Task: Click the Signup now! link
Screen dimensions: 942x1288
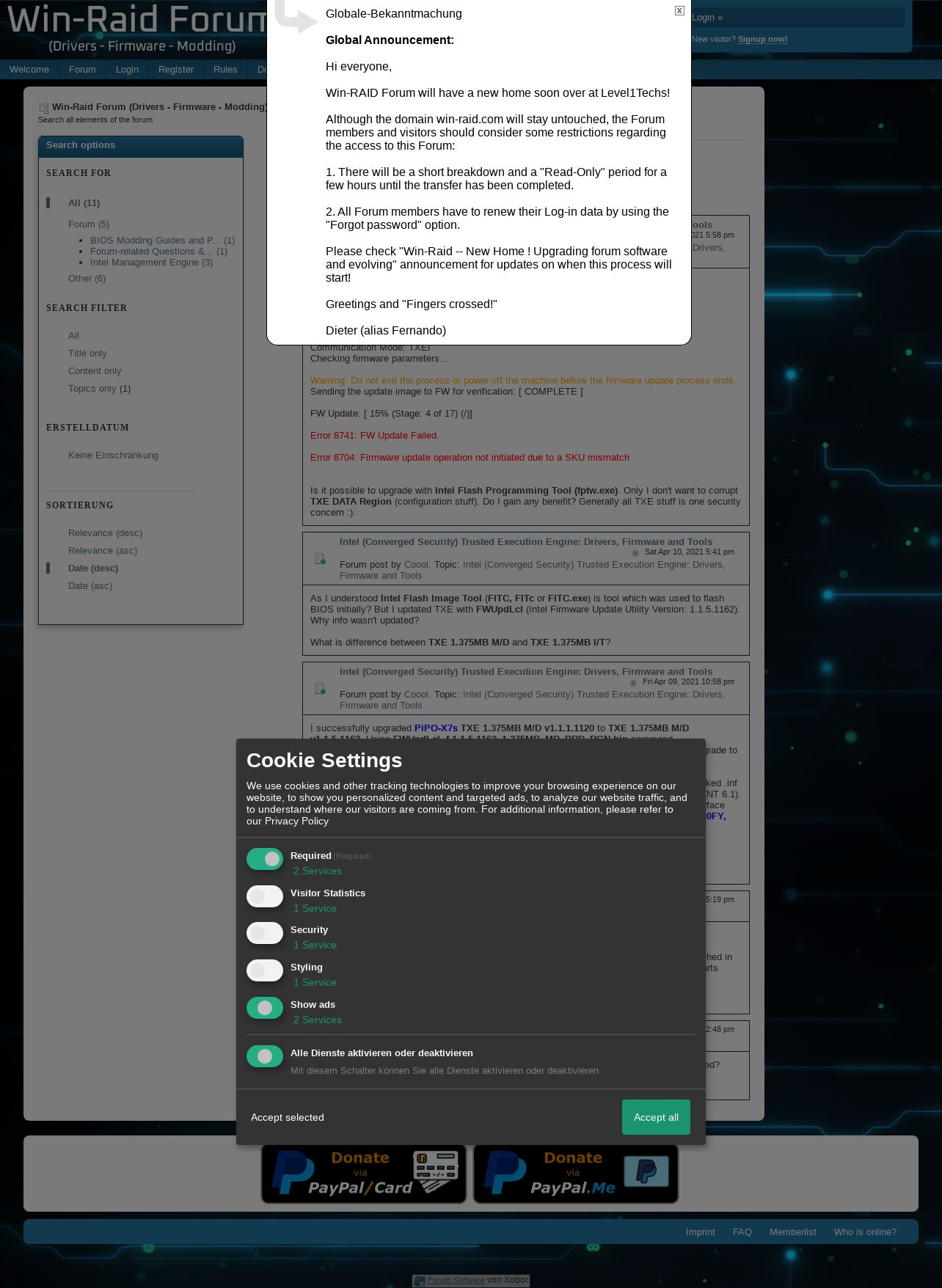Action: (x=762, y=39)
